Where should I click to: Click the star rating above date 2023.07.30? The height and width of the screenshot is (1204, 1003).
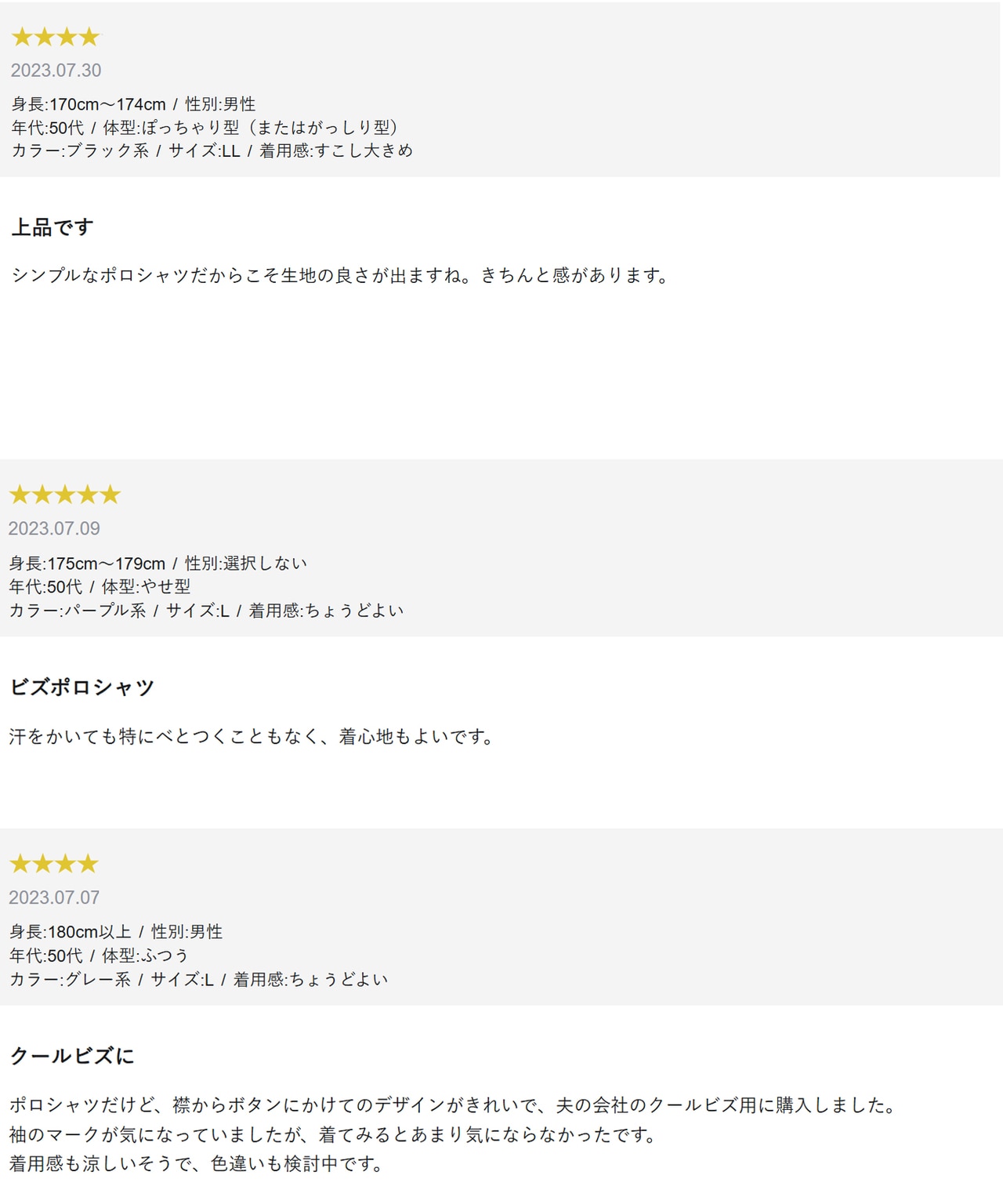tap(56, 37)
